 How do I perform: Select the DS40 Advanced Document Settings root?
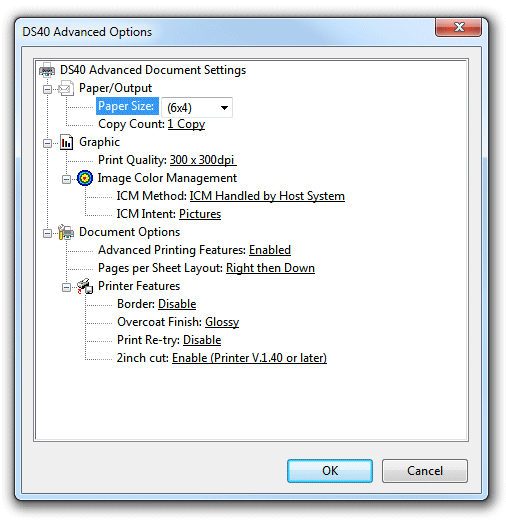click(153, 70)
